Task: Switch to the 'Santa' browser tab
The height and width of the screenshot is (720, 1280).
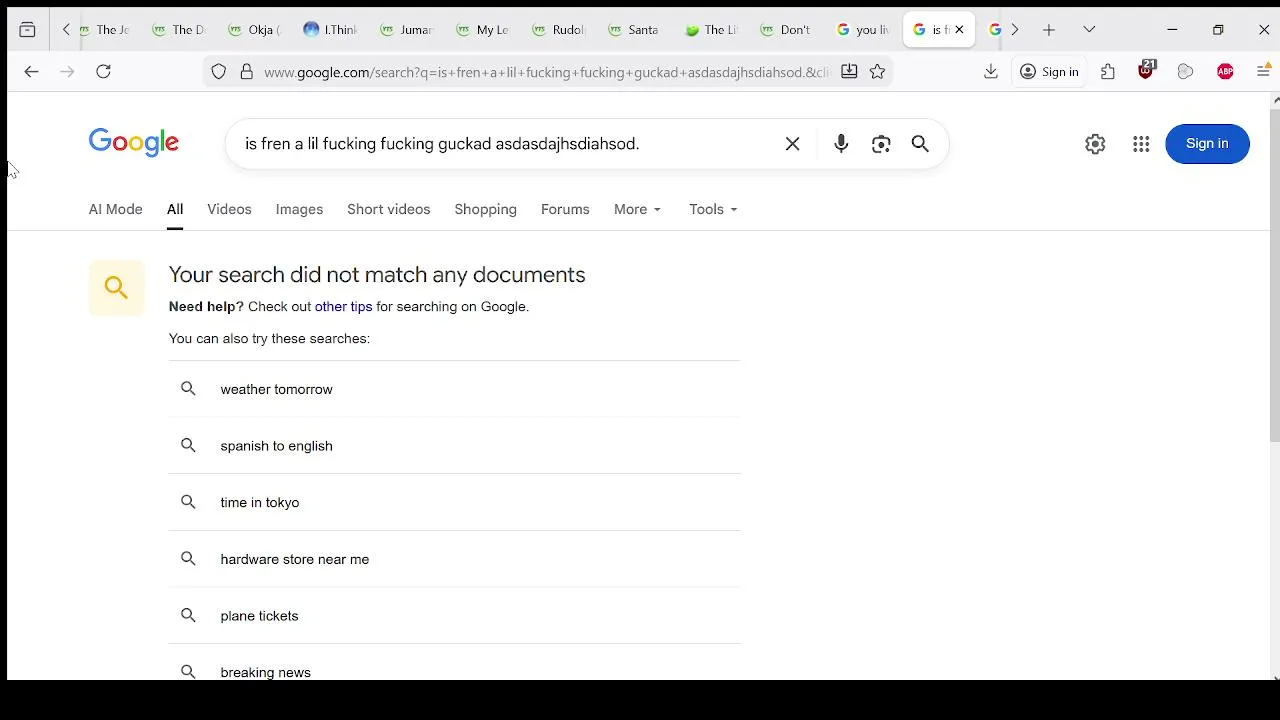Action: tap(634, 30)
